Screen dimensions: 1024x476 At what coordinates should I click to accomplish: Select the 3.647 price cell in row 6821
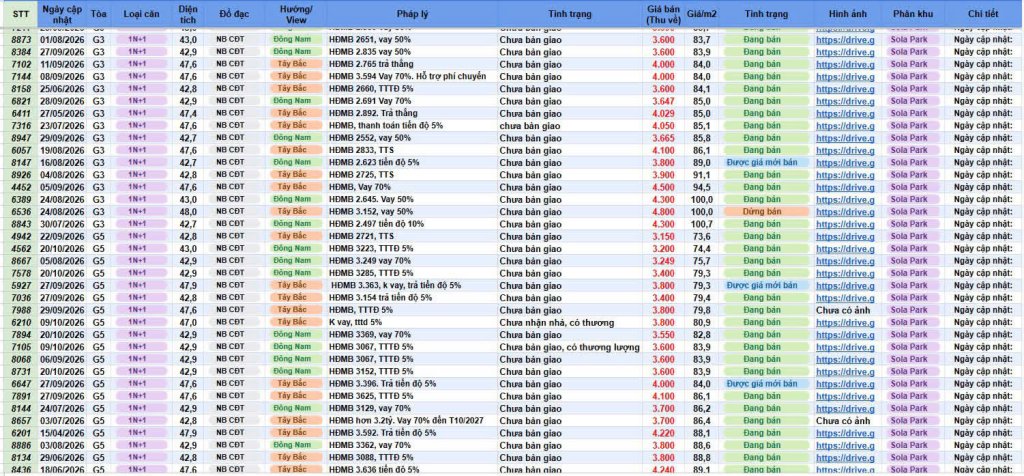tap(663, 101)
